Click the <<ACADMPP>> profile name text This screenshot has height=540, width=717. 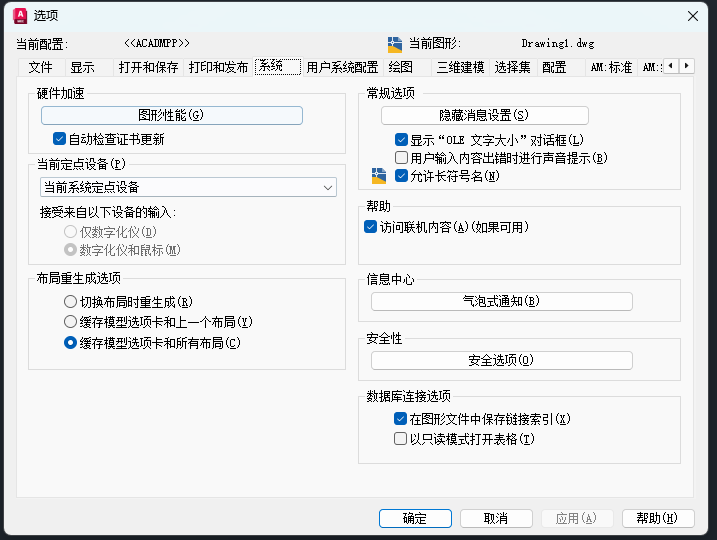(x=157, y=43)
